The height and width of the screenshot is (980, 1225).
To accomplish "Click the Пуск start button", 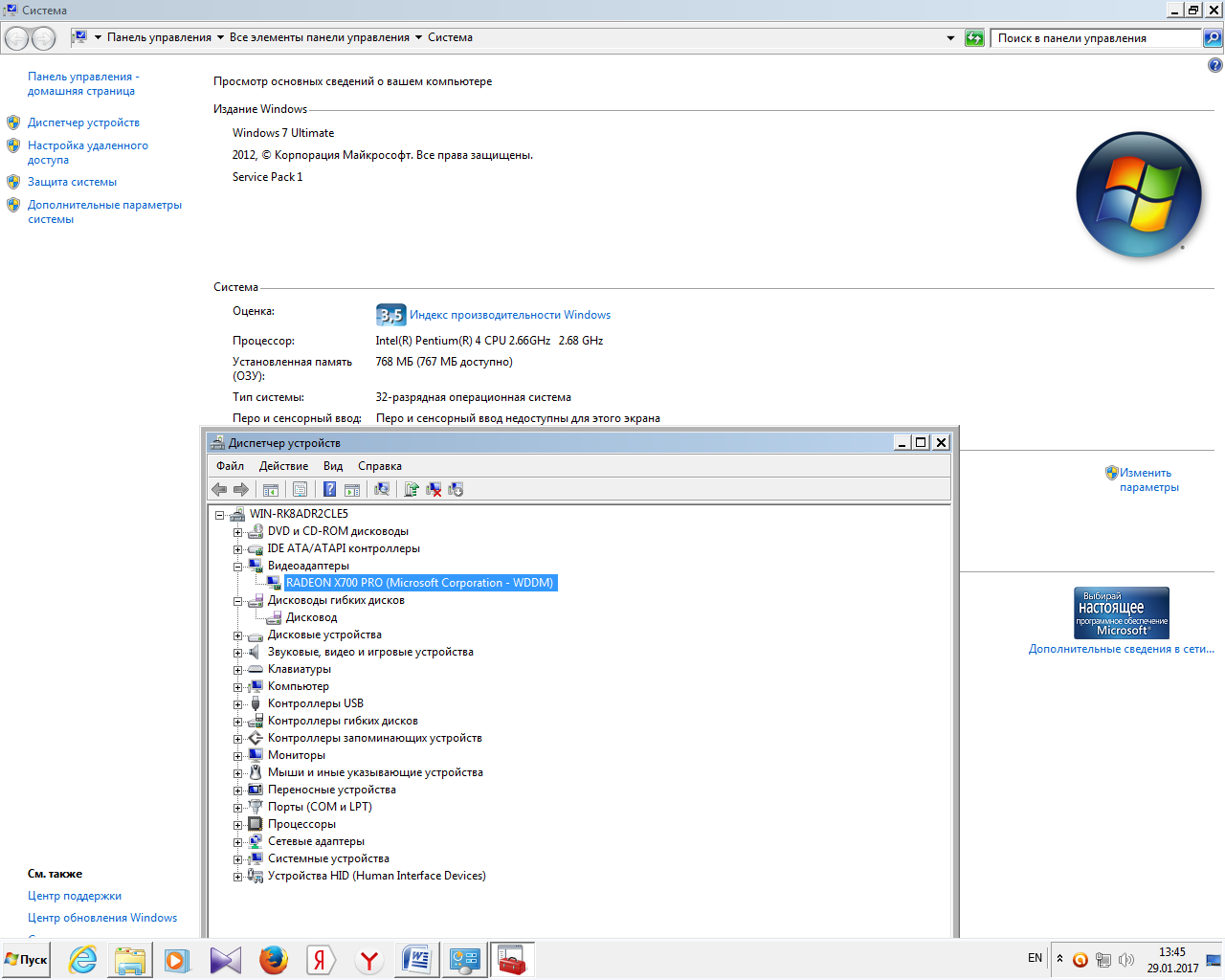I will coord(27,960).
